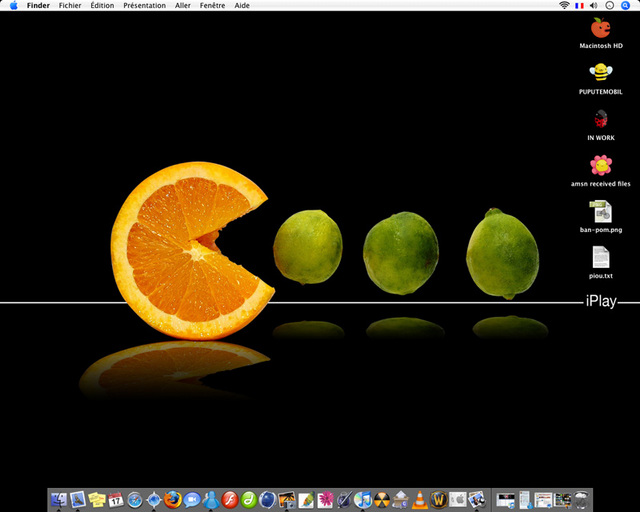Screen dimensions: 640x512
Task: Open the Preview app icon in Dock
Action: 476,499
